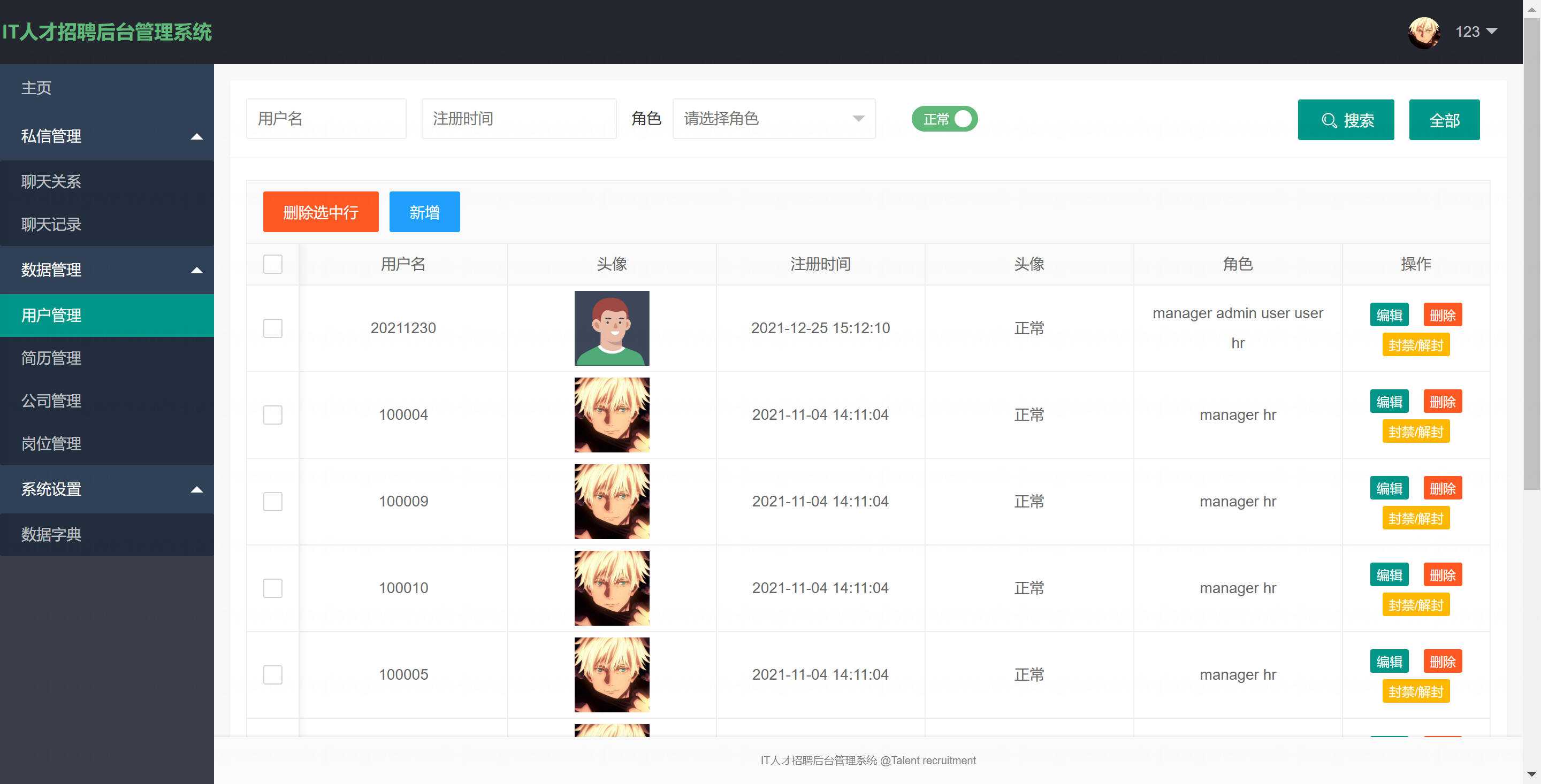1541x784 pixels.
Task: Toggle the 正常 status switch
Action: pyautogui.click(x=944, y=119)
